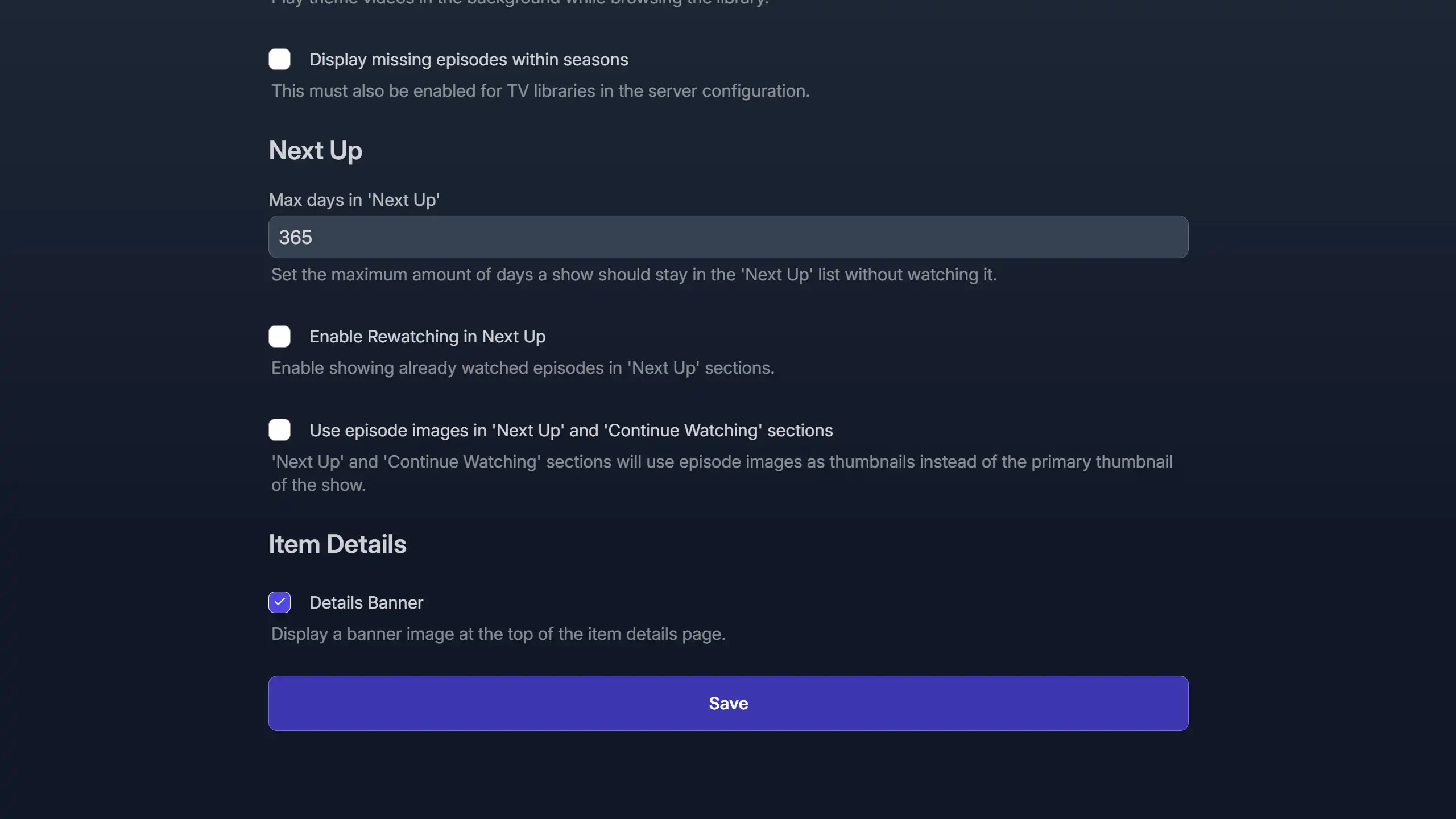1456x819 pixels.
Task: Tick the Enable Rewatching in Next Up checkbox
Action: (279, 336)
